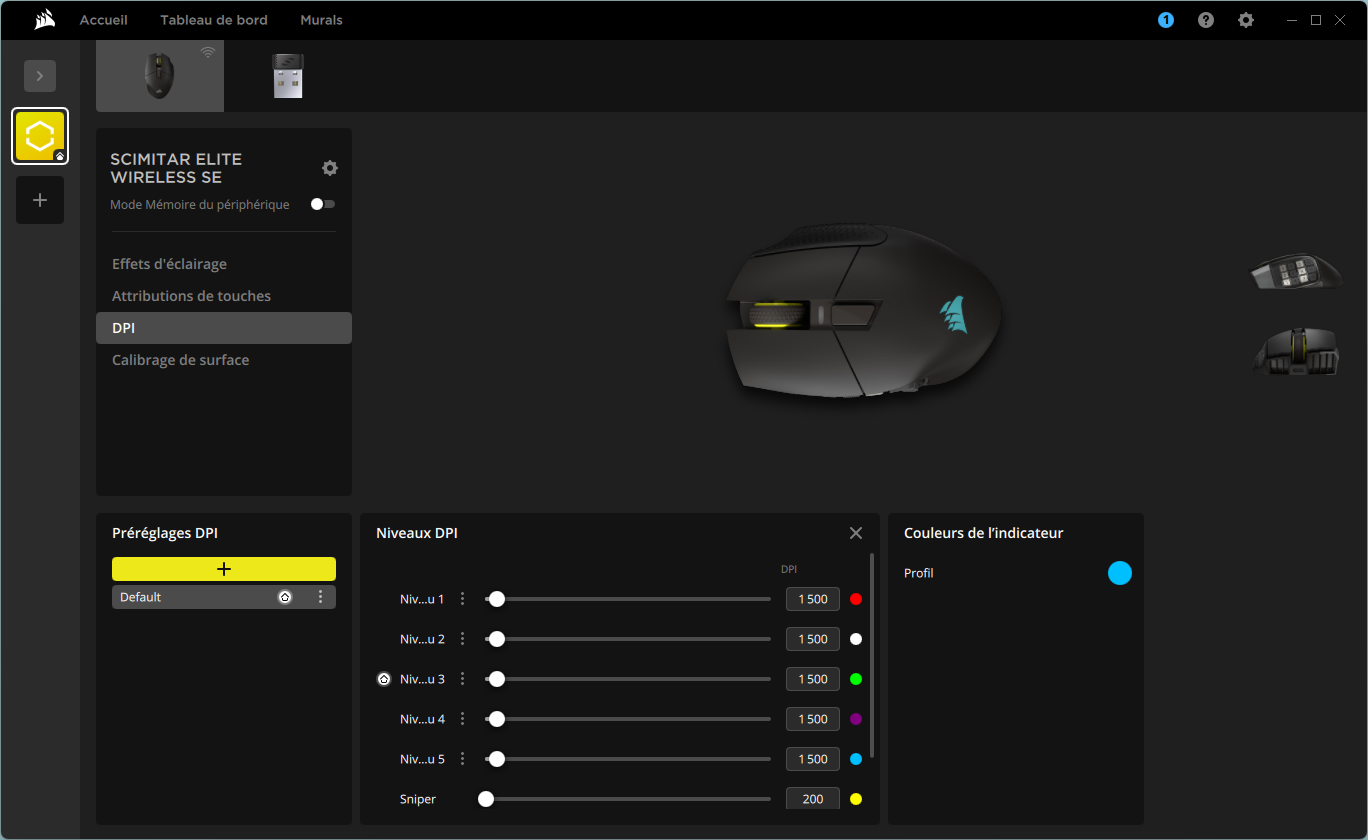Viewport: 1368px width, 840px height.
Task: Pick the Profil indicator color swatch
Action: click(x=1120, y=573)
